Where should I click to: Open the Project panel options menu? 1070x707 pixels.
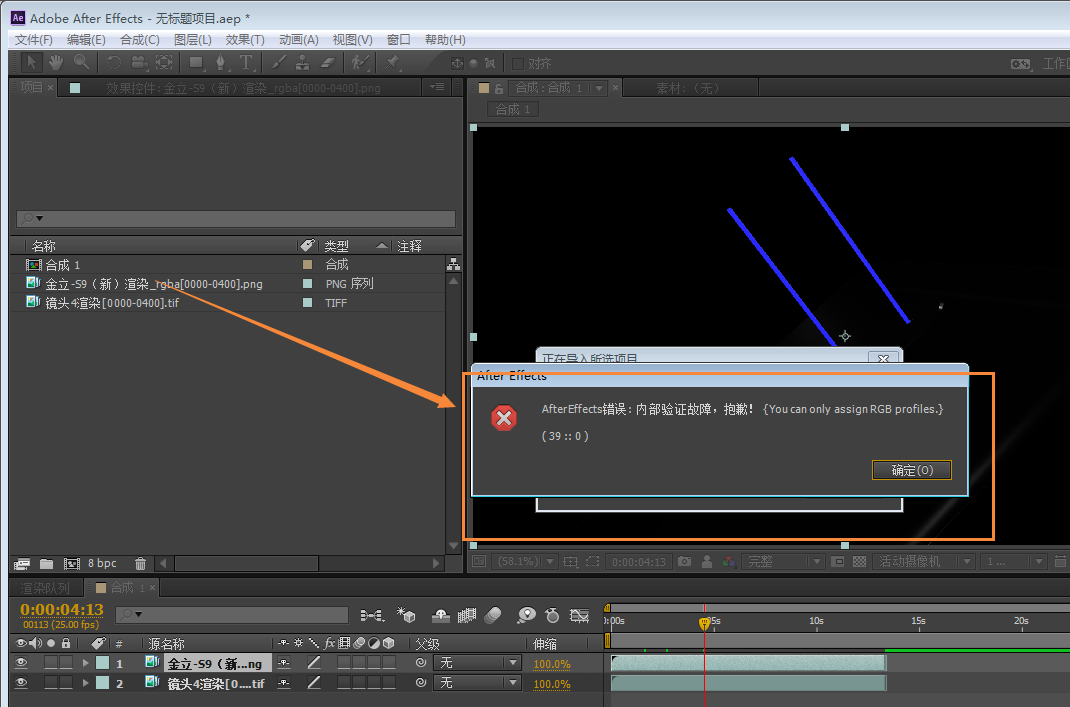coord(435,87)
